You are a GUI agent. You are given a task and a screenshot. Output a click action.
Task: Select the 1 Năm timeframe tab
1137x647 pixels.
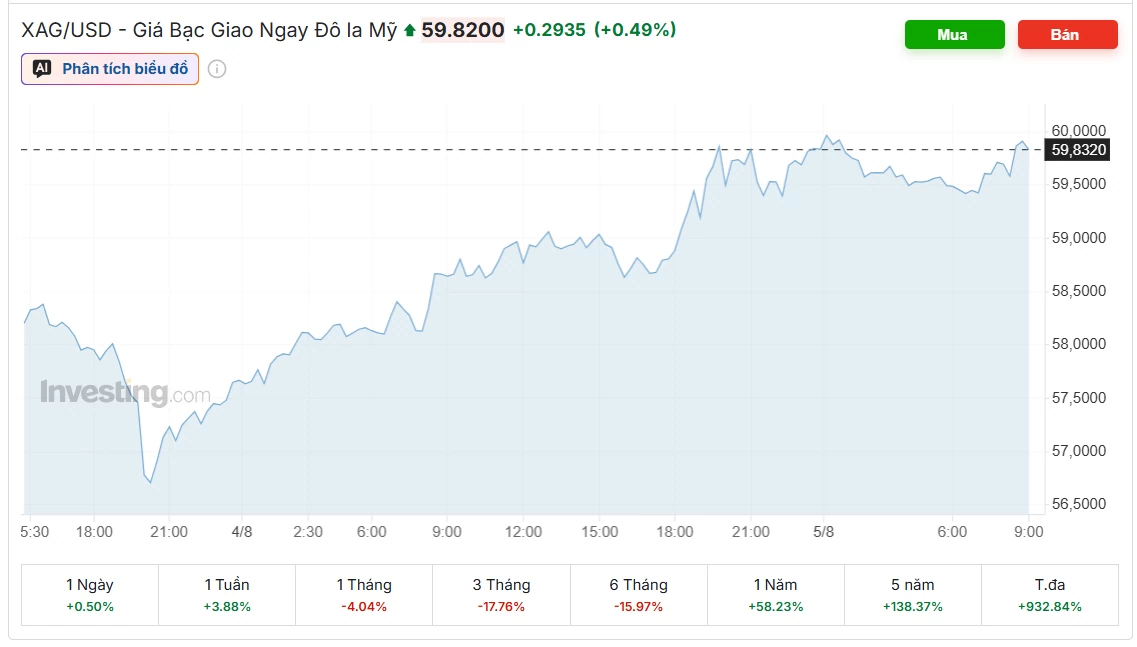click(x=775, y=595)
